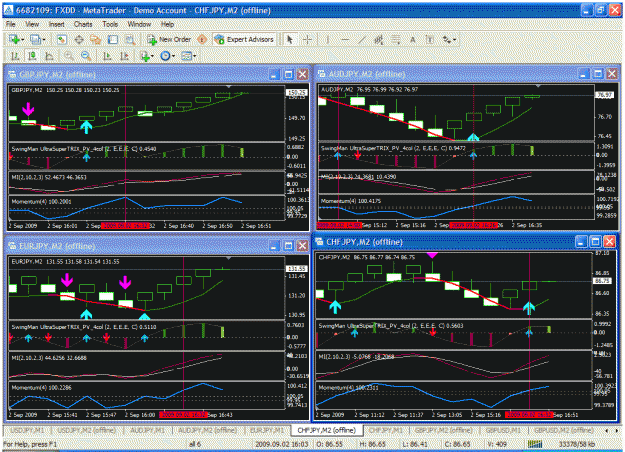Click the New Order button
625x452 pixels.
click(x=169, y=39)
